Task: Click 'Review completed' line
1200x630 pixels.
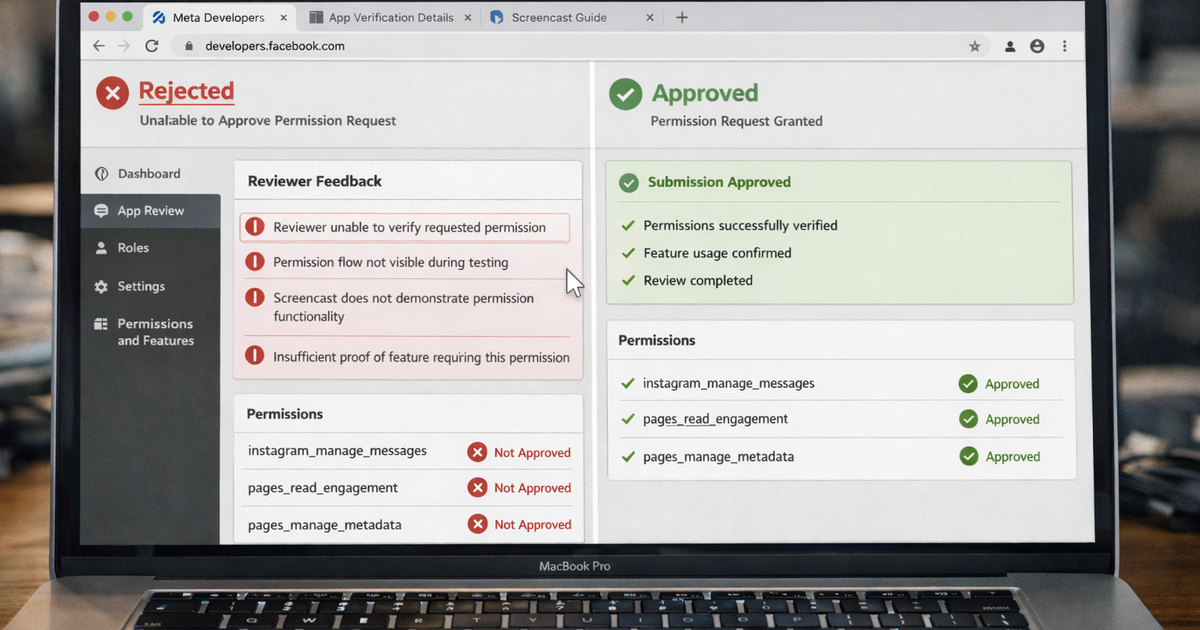Action: pos(698,281)
